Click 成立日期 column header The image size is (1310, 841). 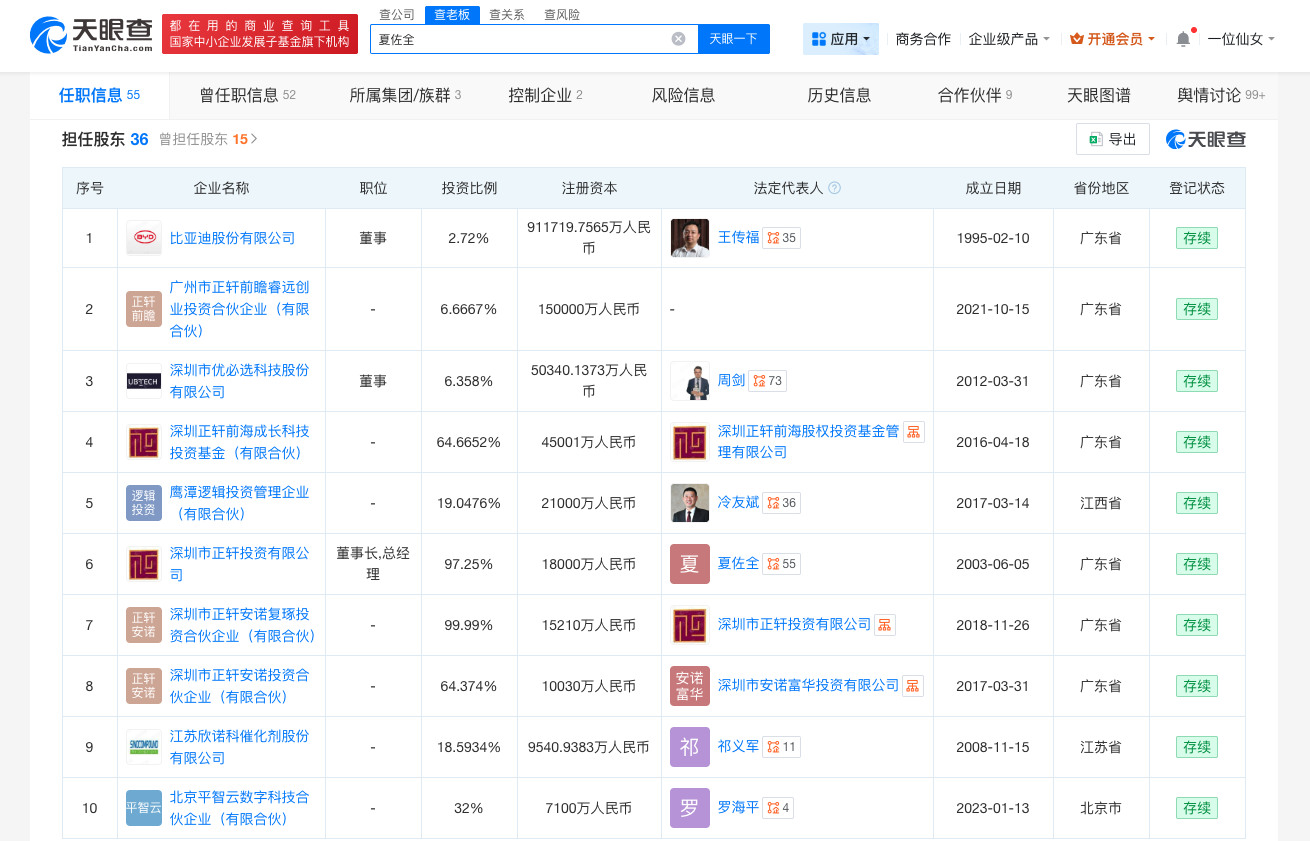click(993, 188)
